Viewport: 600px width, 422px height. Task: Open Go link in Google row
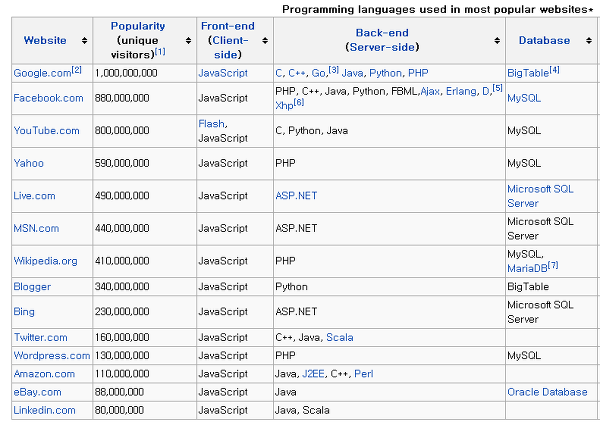point(318,73)
